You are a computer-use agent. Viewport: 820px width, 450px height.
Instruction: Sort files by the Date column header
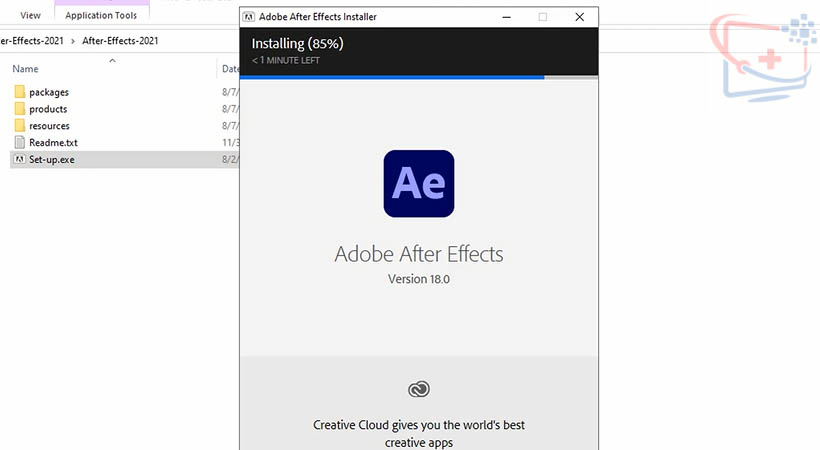230,69
